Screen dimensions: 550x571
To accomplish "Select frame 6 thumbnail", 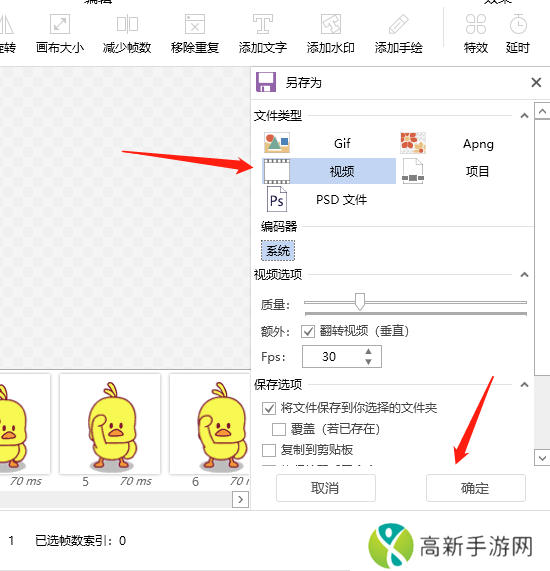I will [x=210, y=424].
